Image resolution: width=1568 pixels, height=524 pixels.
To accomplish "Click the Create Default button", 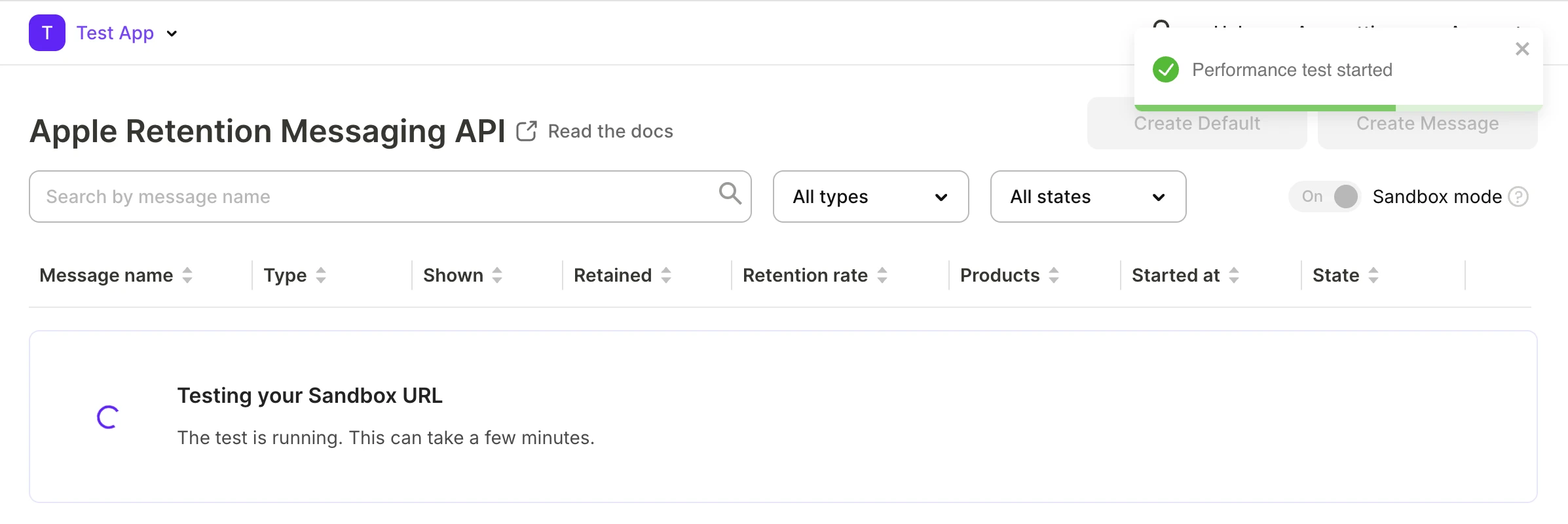I will [x=1197, y=123].
